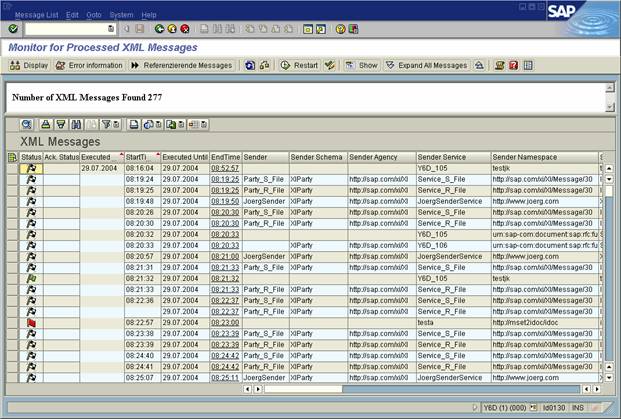The height and width of the screenshot is (419, 621).
Task: Click the Referenzierende Messages button
Action: point(182,65)
